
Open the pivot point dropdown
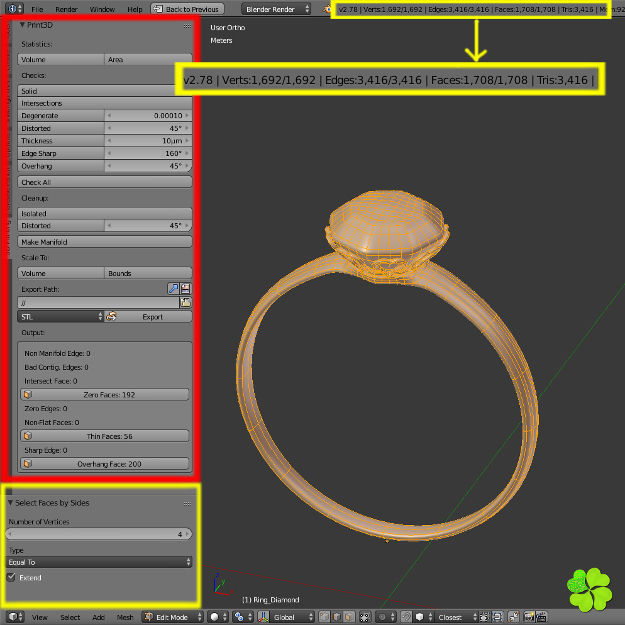[243, 617]
